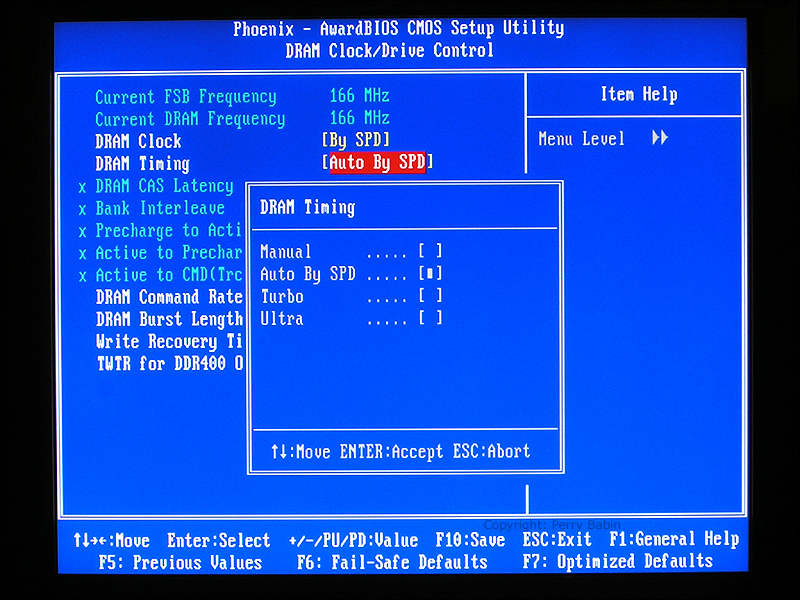The image size is (800, 600).
Task: Click the Menu Level double arrow icon
Action: pyautogui.click(x=660, y=138)
